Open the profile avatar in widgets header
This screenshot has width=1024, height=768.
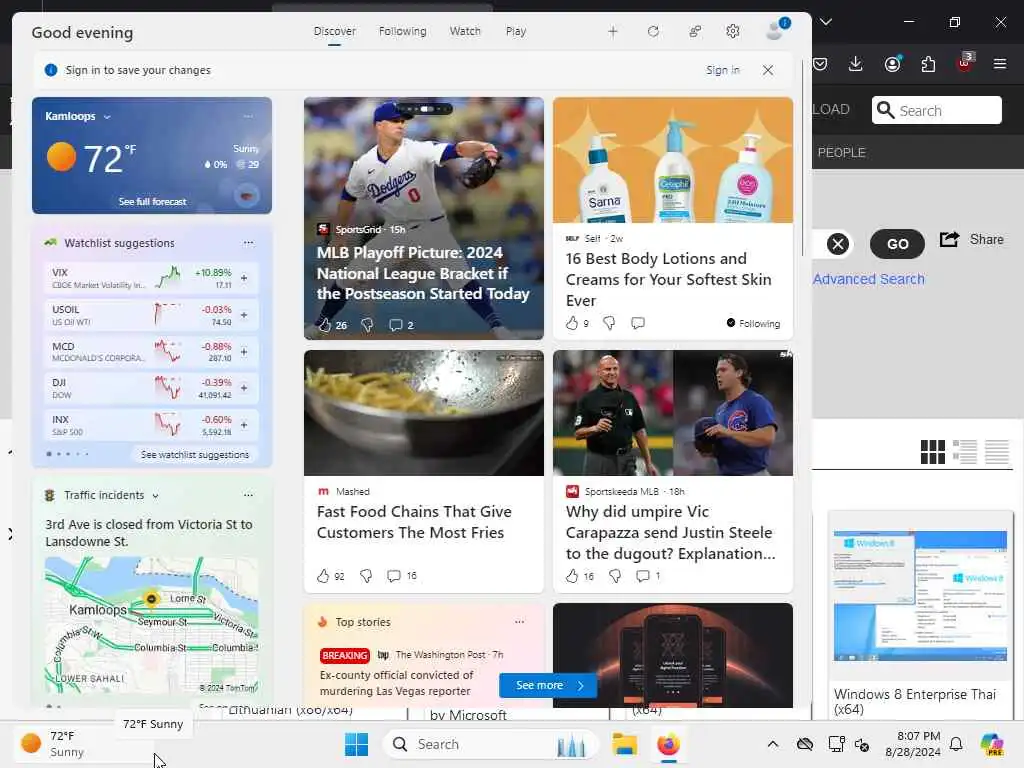click(x=776, y=30)
